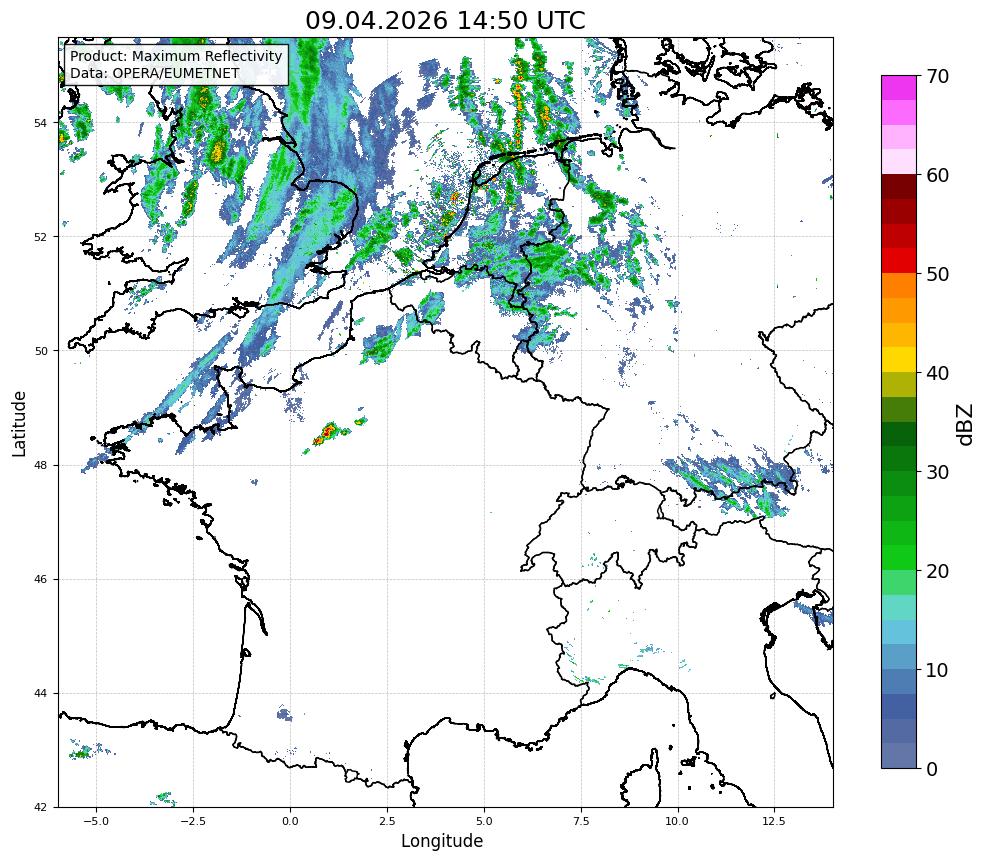The width and height of the screenshot is (985, 860).
Task: Pick the slate blue swatch just above 0
Action: pos(899,756)
